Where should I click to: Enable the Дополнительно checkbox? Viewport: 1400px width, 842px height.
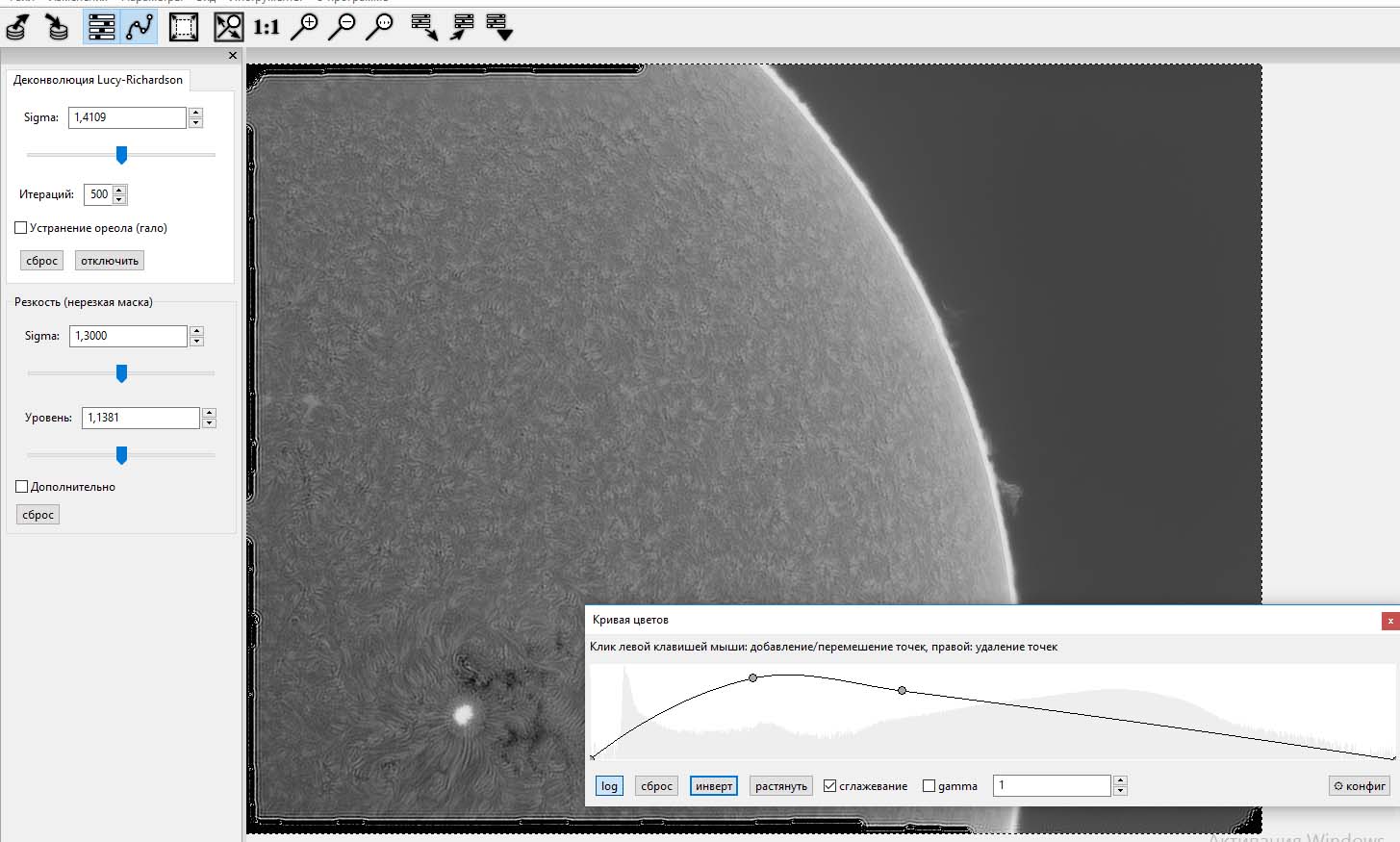(x=22, y=487)
